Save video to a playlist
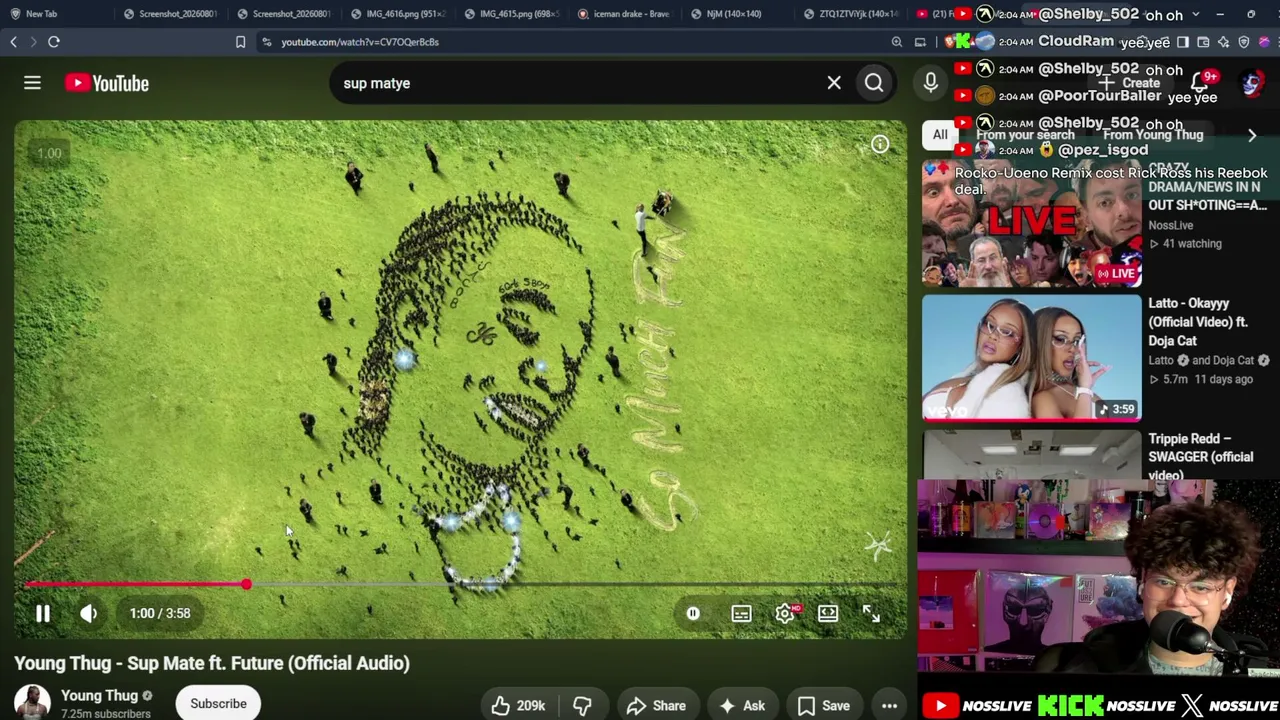 (x=824, y=705)
